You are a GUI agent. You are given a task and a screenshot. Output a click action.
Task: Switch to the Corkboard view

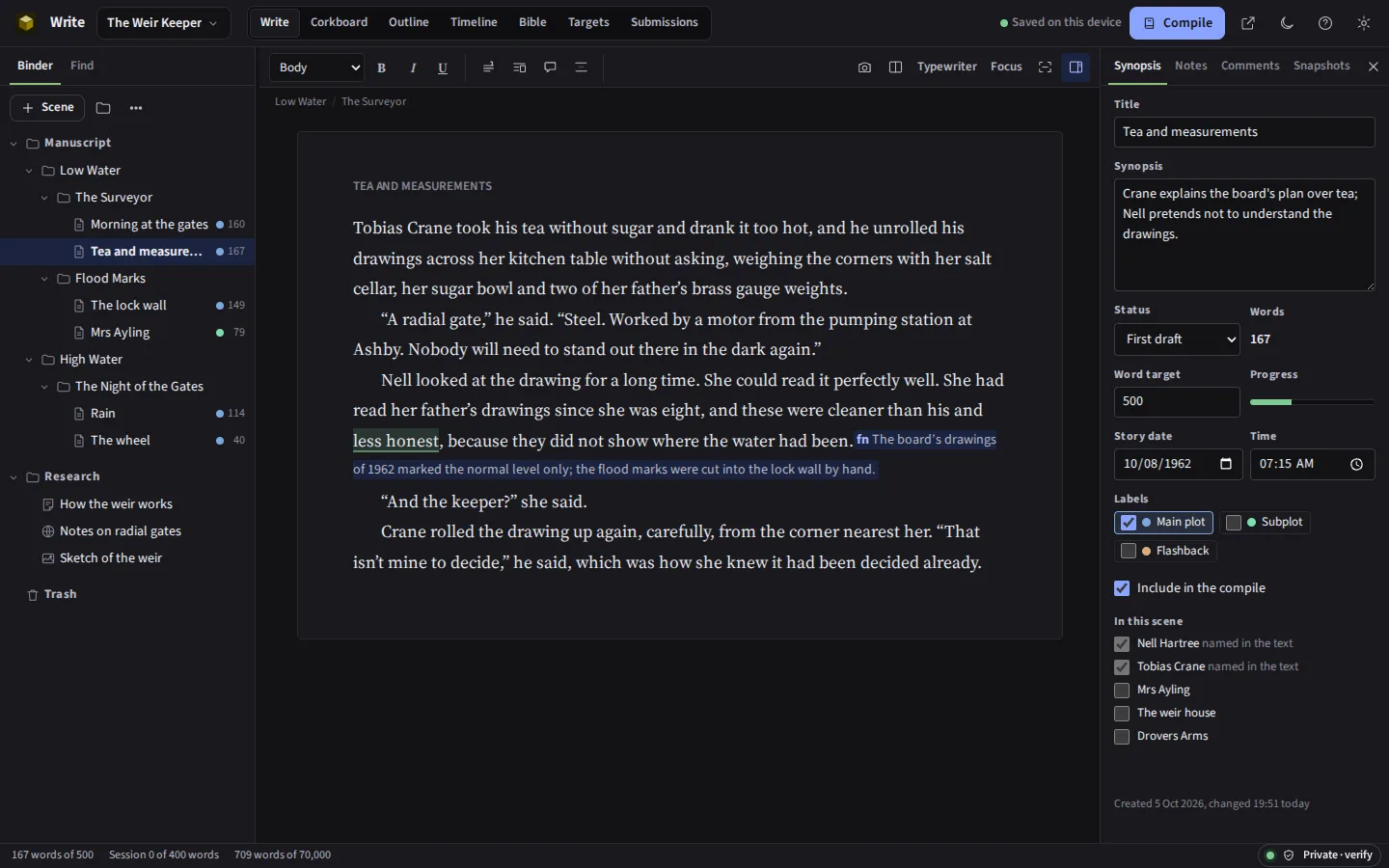[339, 22]
